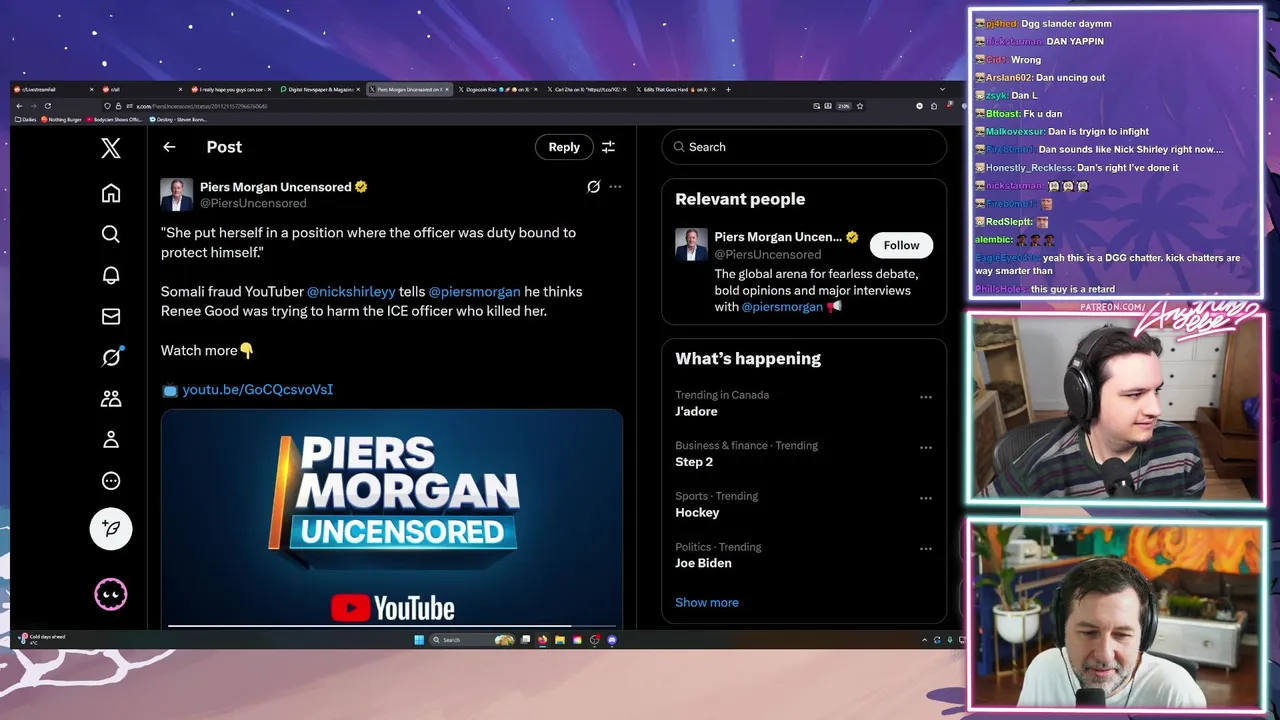Screen dimensions: 1280x720
Task: Open More circle icon in sidebar
Action: pyautogui.click(x=111, y=481)
